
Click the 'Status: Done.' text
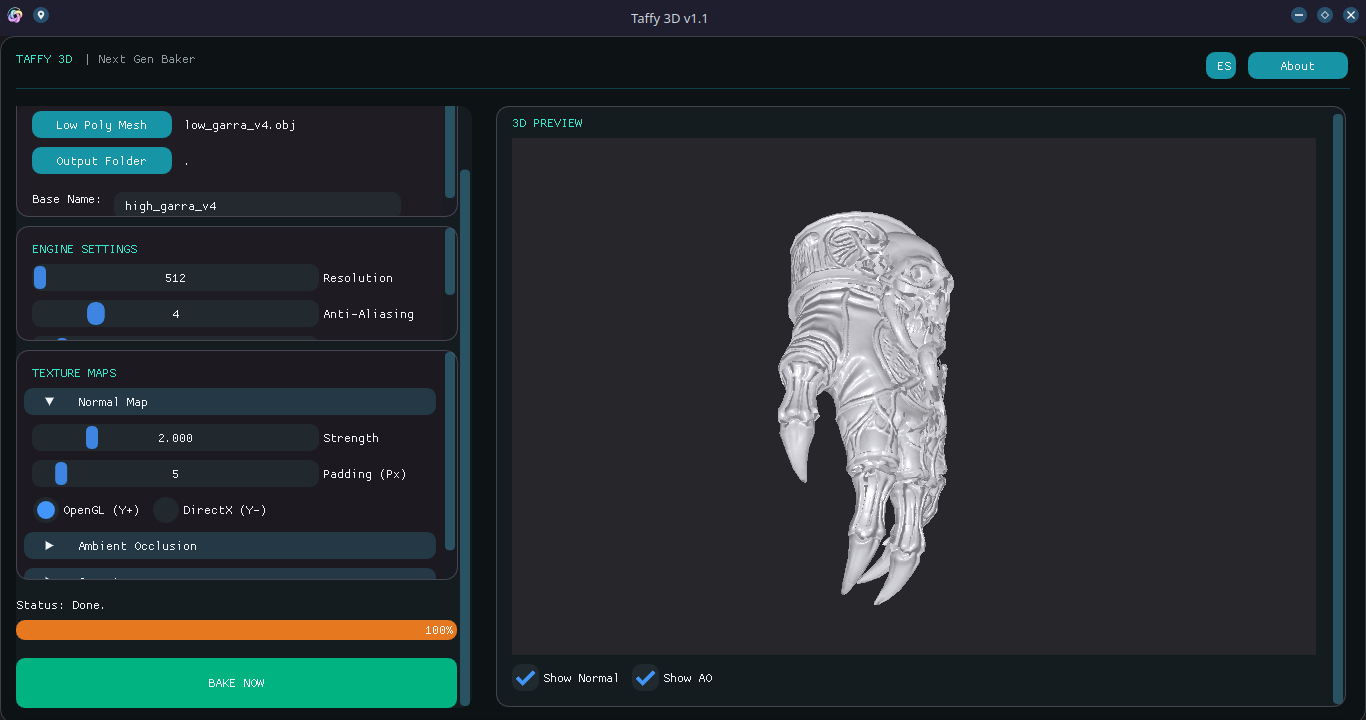[x=61, y=605]
